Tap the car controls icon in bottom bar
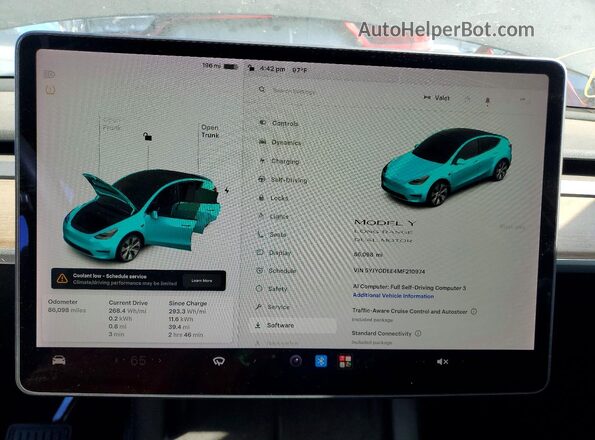The width and height of the screenshot is (595, 440). click(59, 360)
